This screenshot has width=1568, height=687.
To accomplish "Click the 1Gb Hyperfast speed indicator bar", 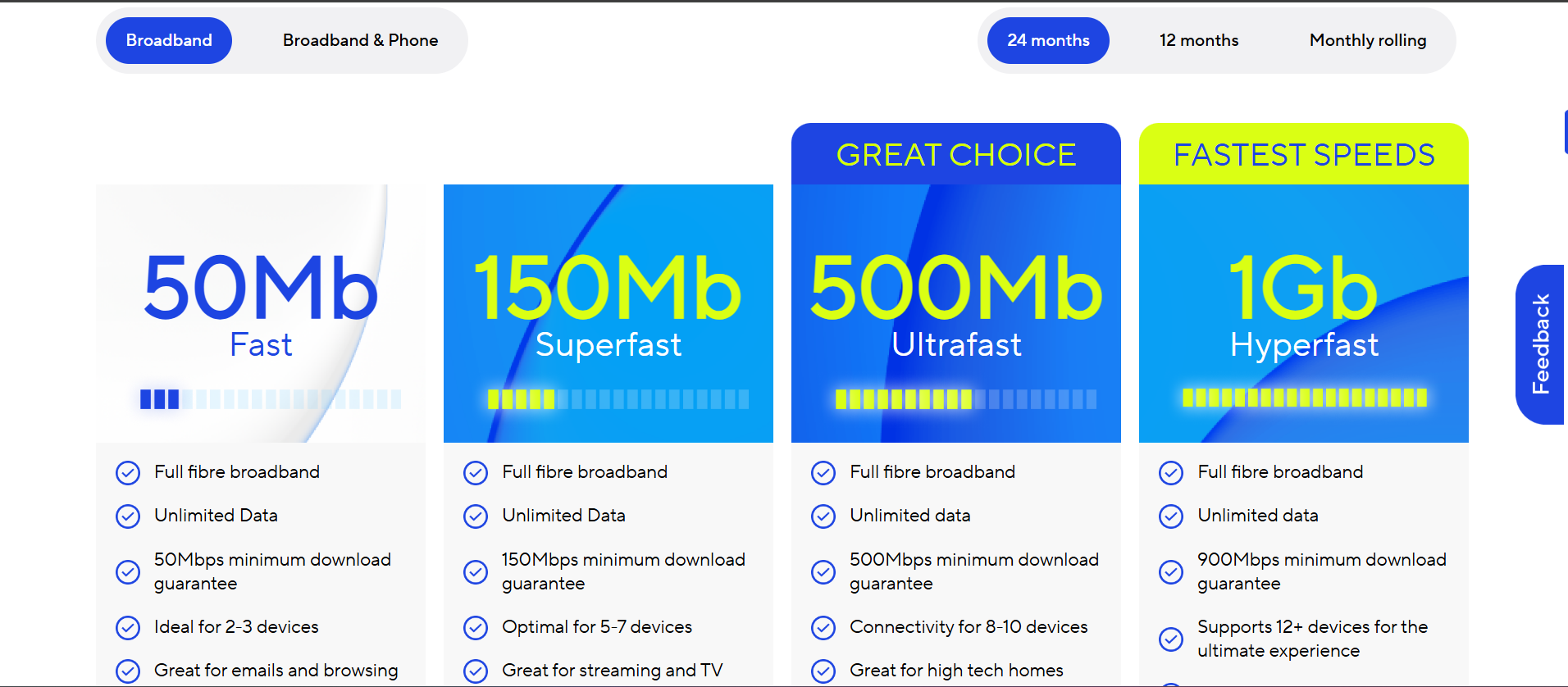I will (1304, 398).
